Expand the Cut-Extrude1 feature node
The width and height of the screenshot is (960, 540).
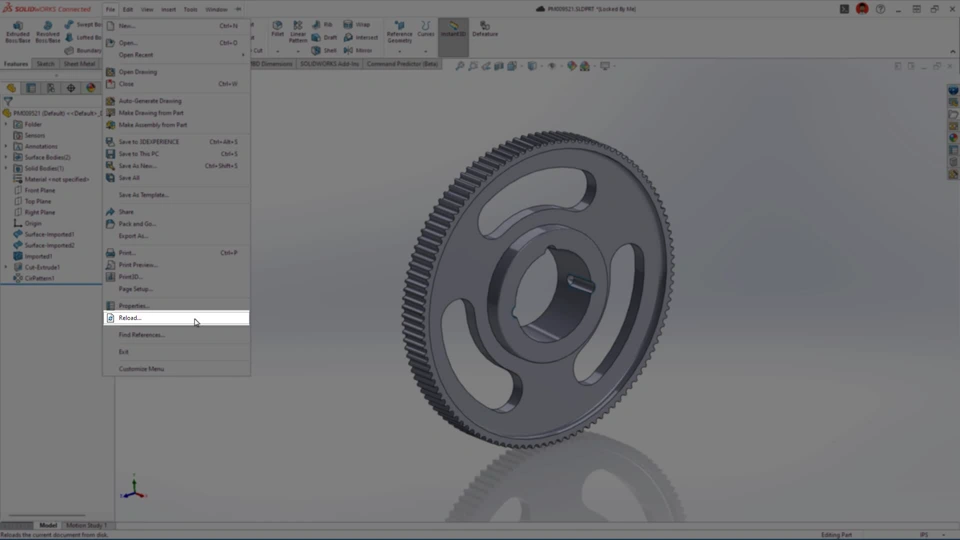[6, 267]
